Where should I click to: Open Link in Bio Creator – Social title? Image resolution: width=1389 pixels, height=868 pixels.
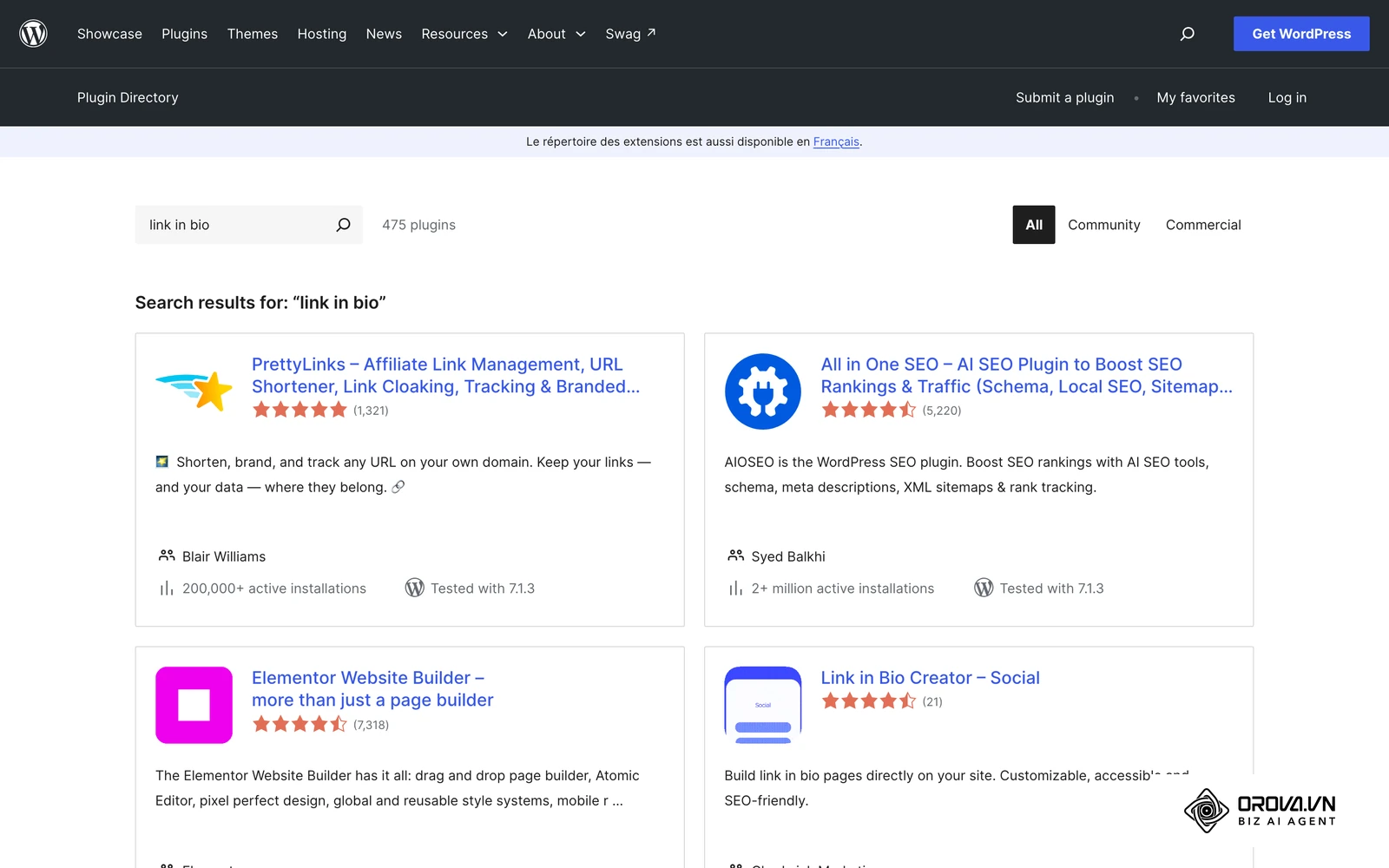pyautogui.click(x=930, y=678)
